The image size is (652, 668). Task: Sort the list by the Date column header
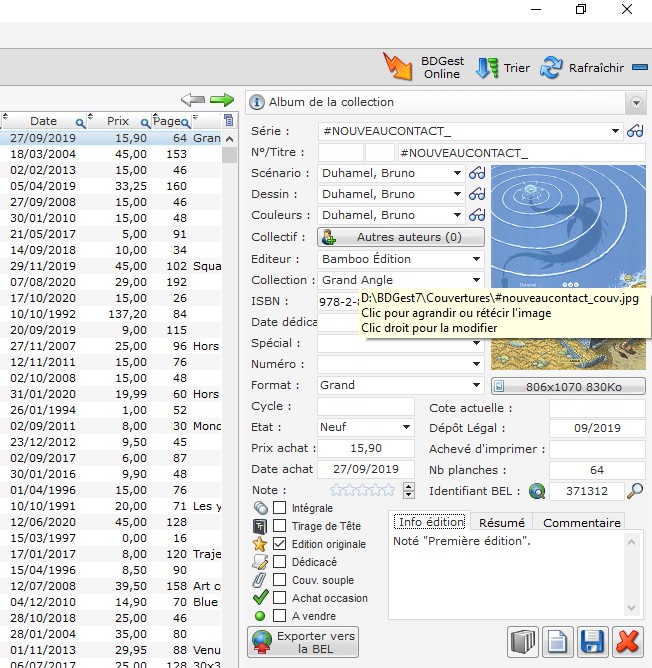[43, 121]
